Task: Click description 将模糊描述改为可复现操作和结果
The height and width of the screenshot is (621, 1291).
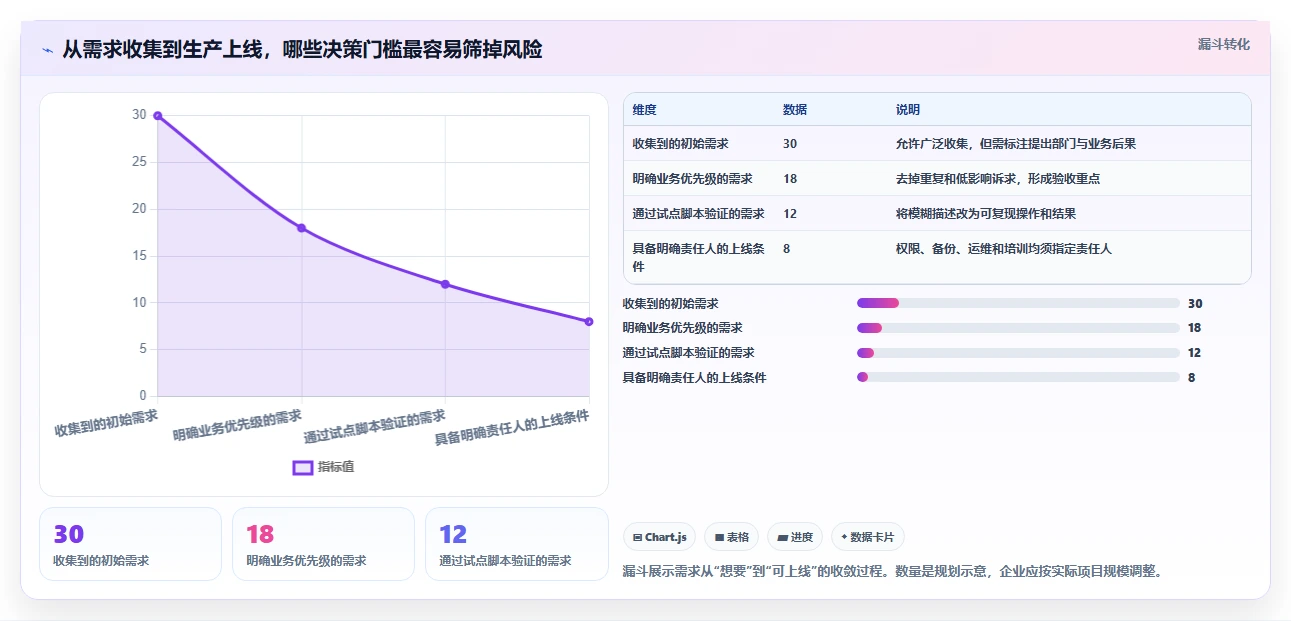Action: (986, 214)
